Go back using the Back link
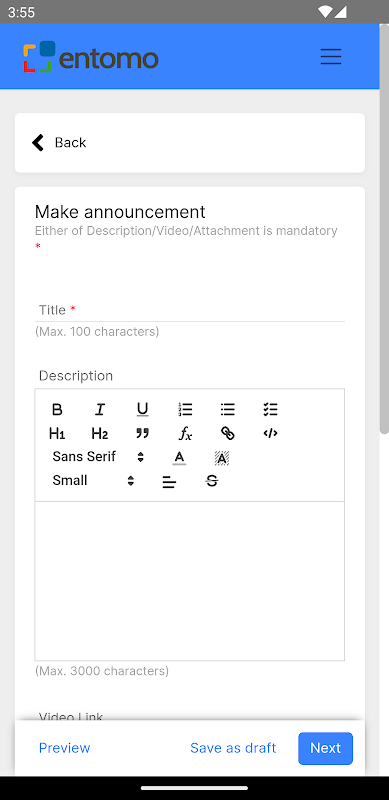Image resolution: width=389 pixels, height=800 pixels. tap(59, 142)
